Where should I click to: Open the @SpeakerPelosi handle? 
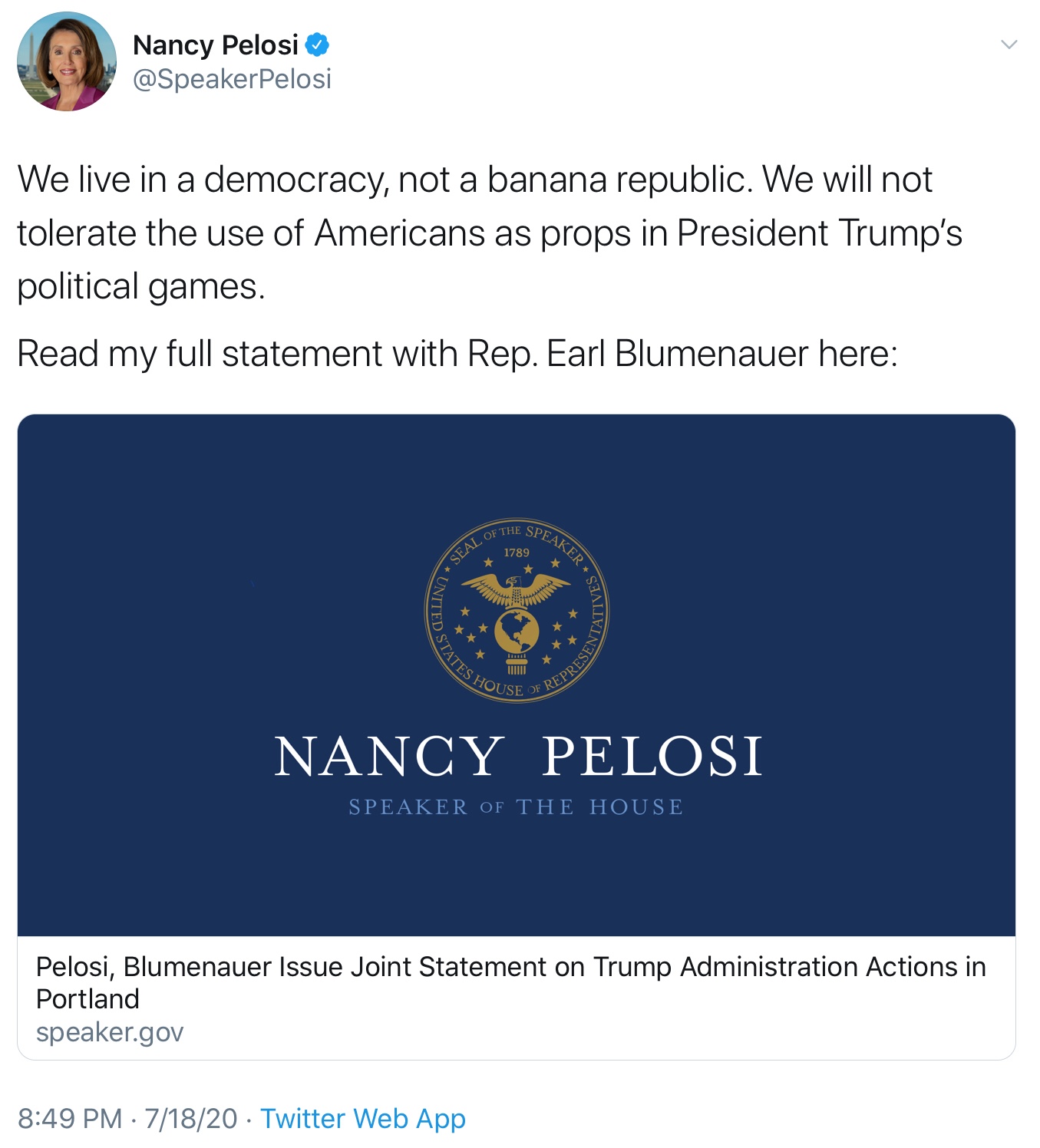click(232, 79)
